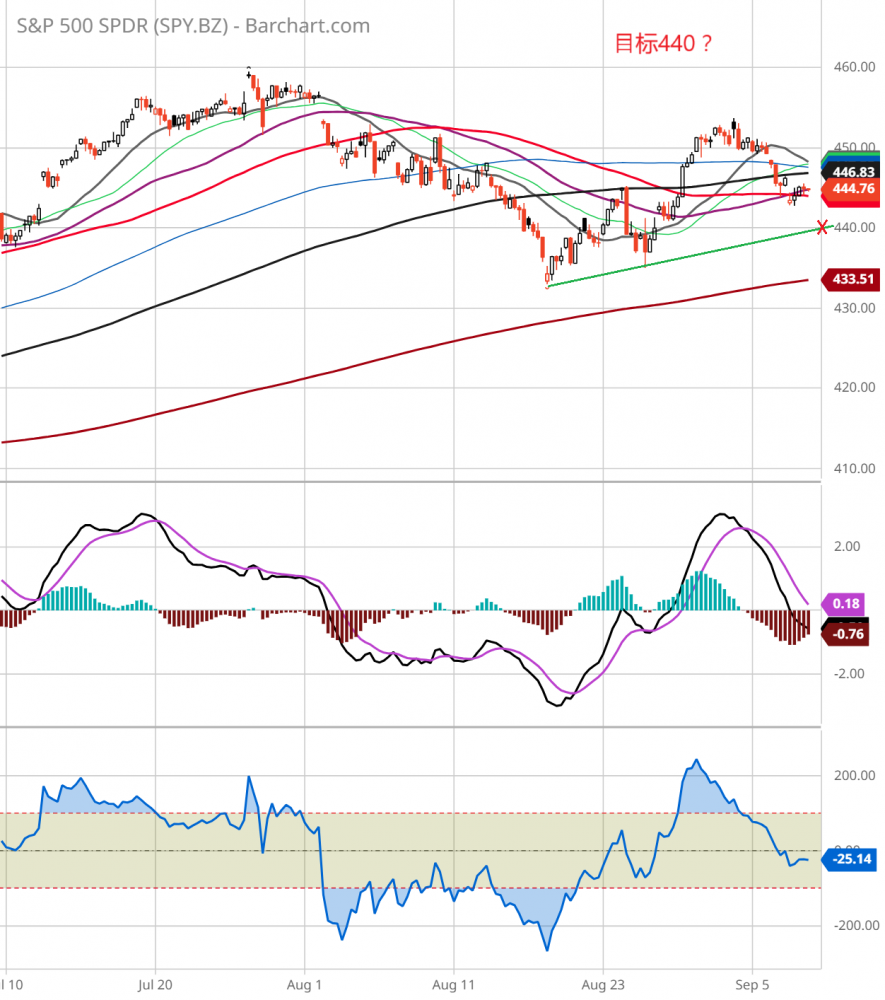This screenshot has width=885, height=1000.
Task: Click the 2.00 MACD axis label
Action: (x=847, y=547)
